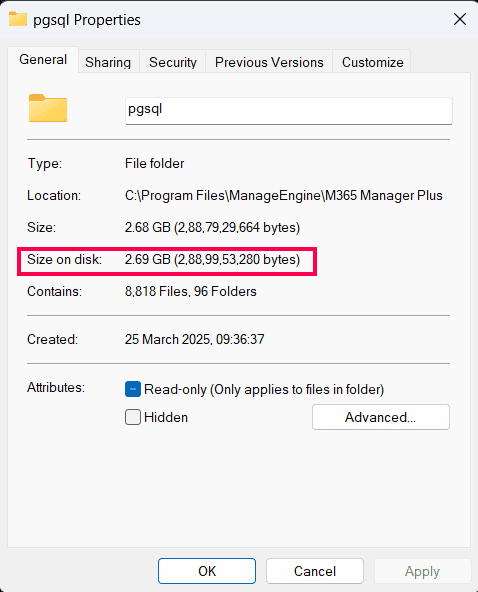Viewport: 478px width, 592px height.
Task: Select the General tab
Action: [43, 60]
